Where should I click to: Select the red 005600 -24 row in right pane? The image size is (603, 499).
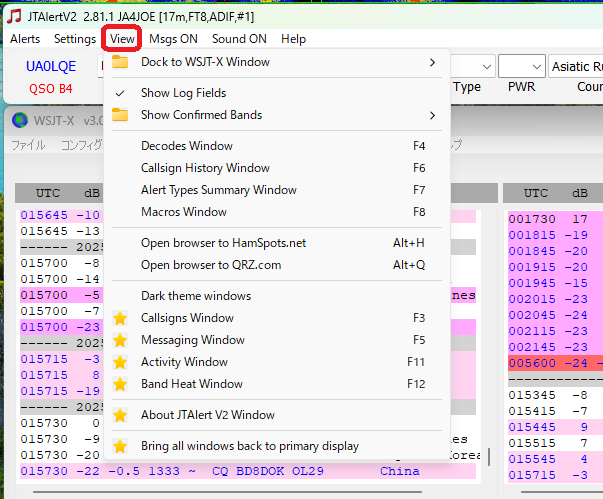click(x=555, y=363)
